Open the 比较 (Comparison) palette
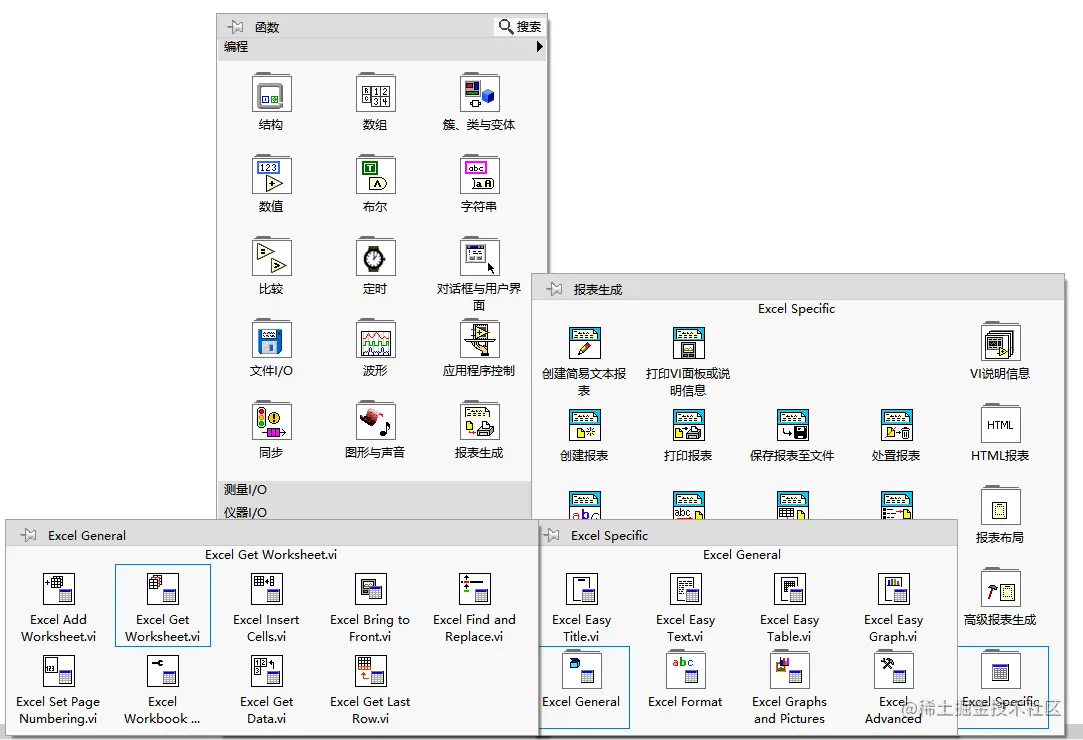The height and width of the screenshot is (740, 1083). (x=271, y=258)
